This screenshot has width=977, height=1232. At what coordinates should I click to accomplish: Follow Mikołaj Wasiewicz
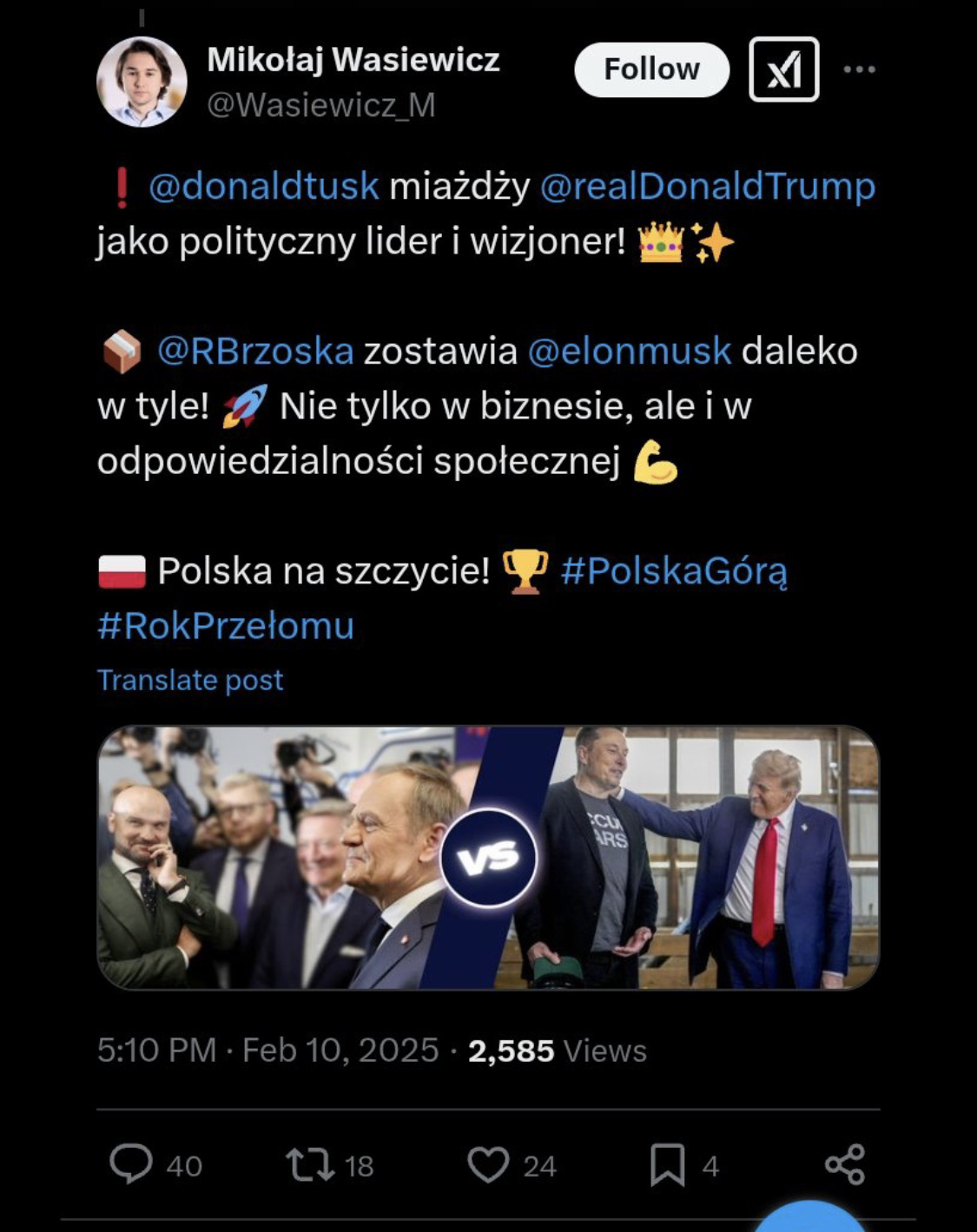point(651,69)
